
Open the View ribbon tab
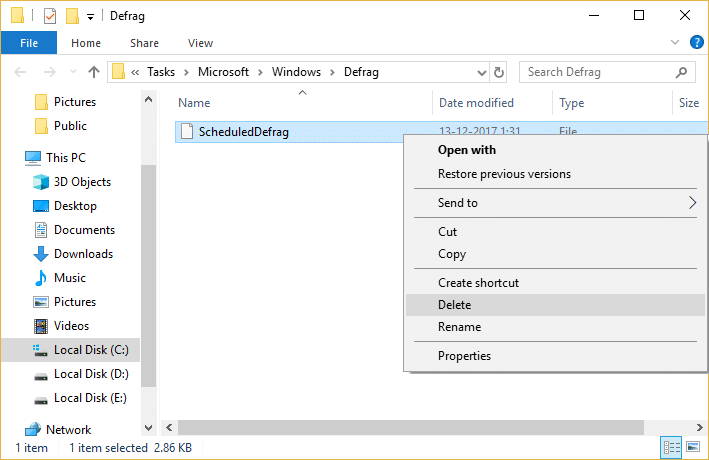click(x=200, y=43)
